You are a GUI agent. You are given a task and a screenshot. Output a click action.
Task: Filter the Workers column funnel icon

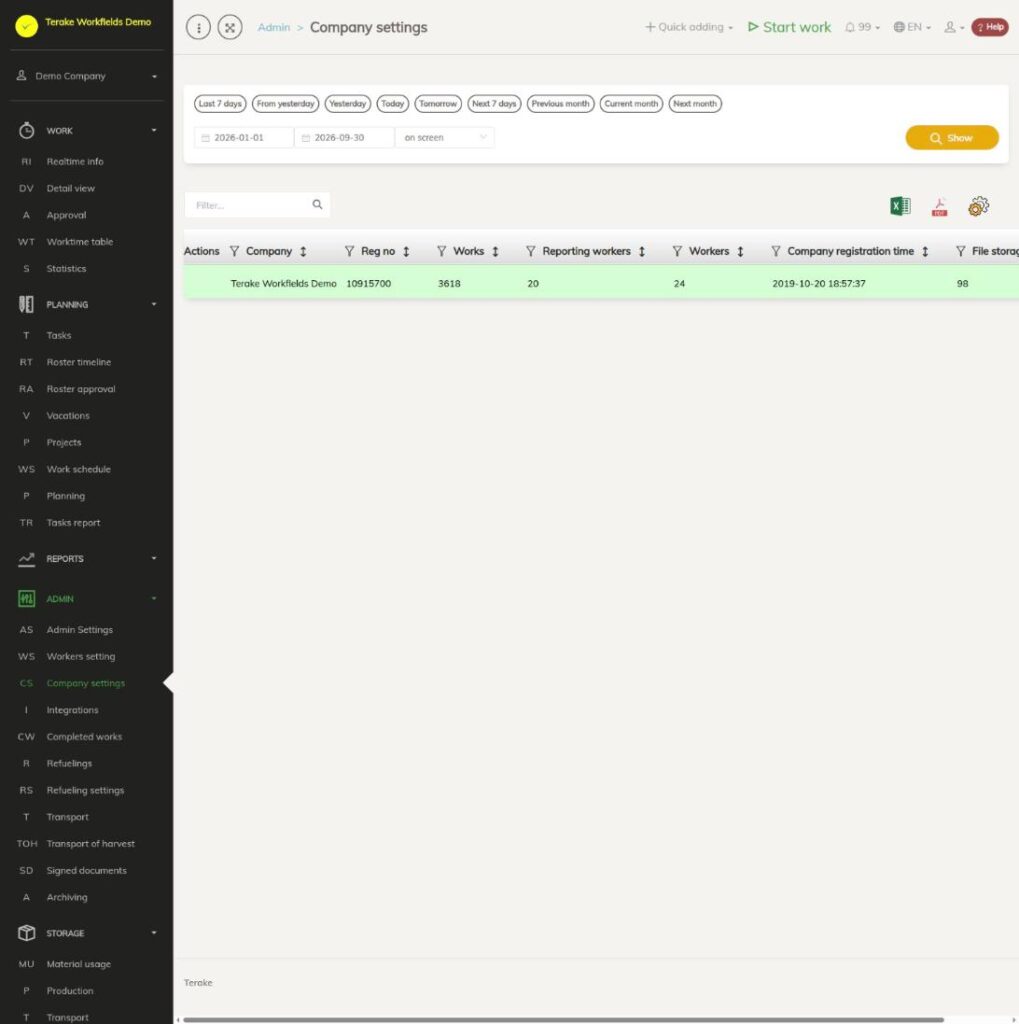pos(677,251)
